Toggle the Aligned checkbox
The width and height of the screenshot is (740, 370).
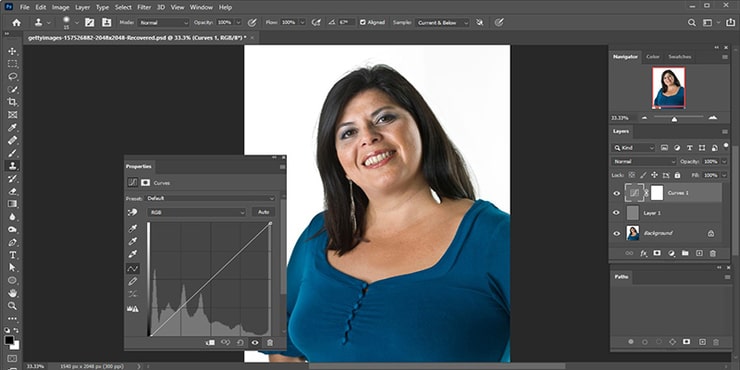click(362, 22)
